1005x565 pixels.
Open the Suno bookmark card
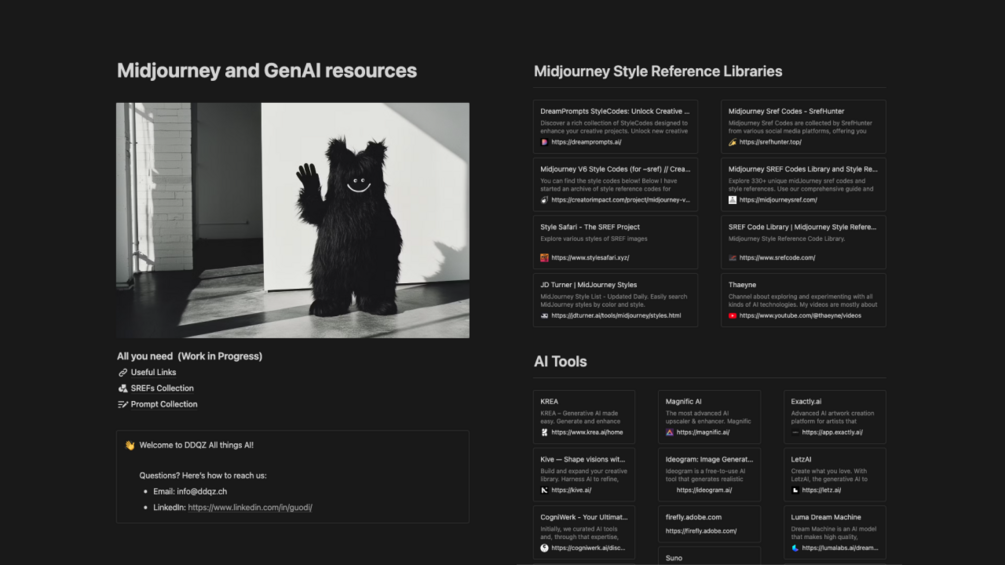click(710, 556)
